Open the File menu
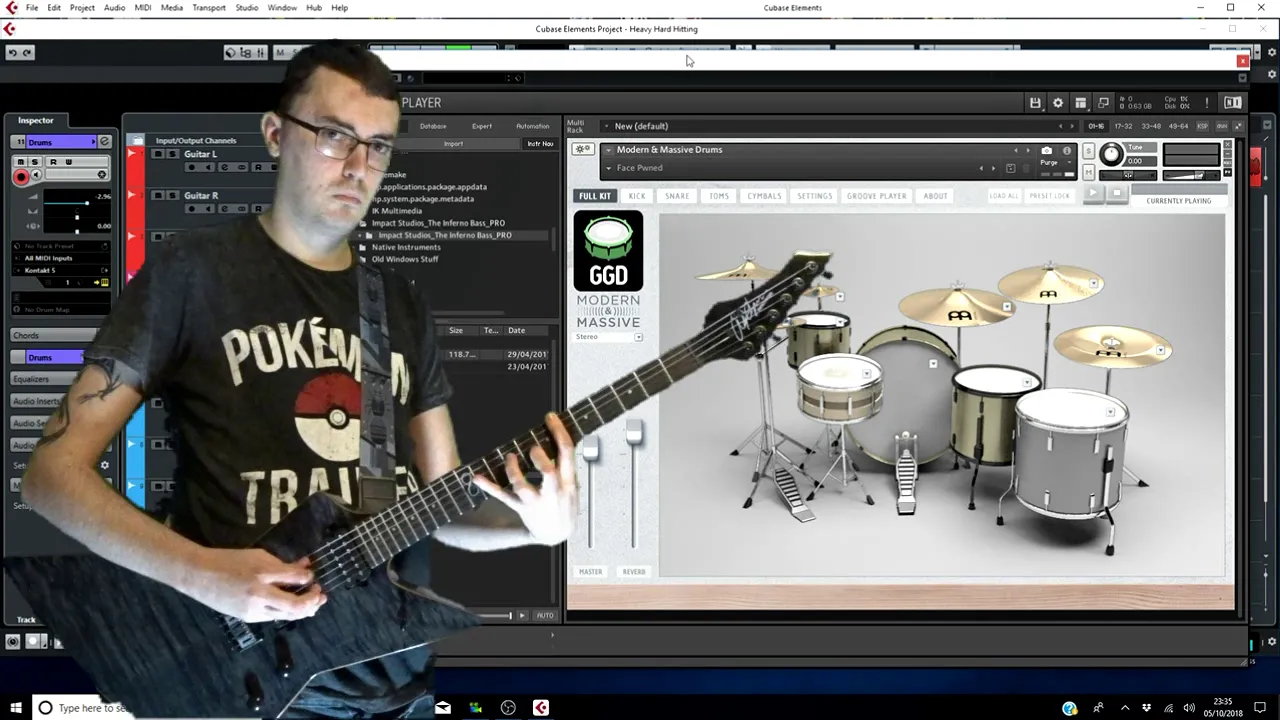 coord(32,8)
